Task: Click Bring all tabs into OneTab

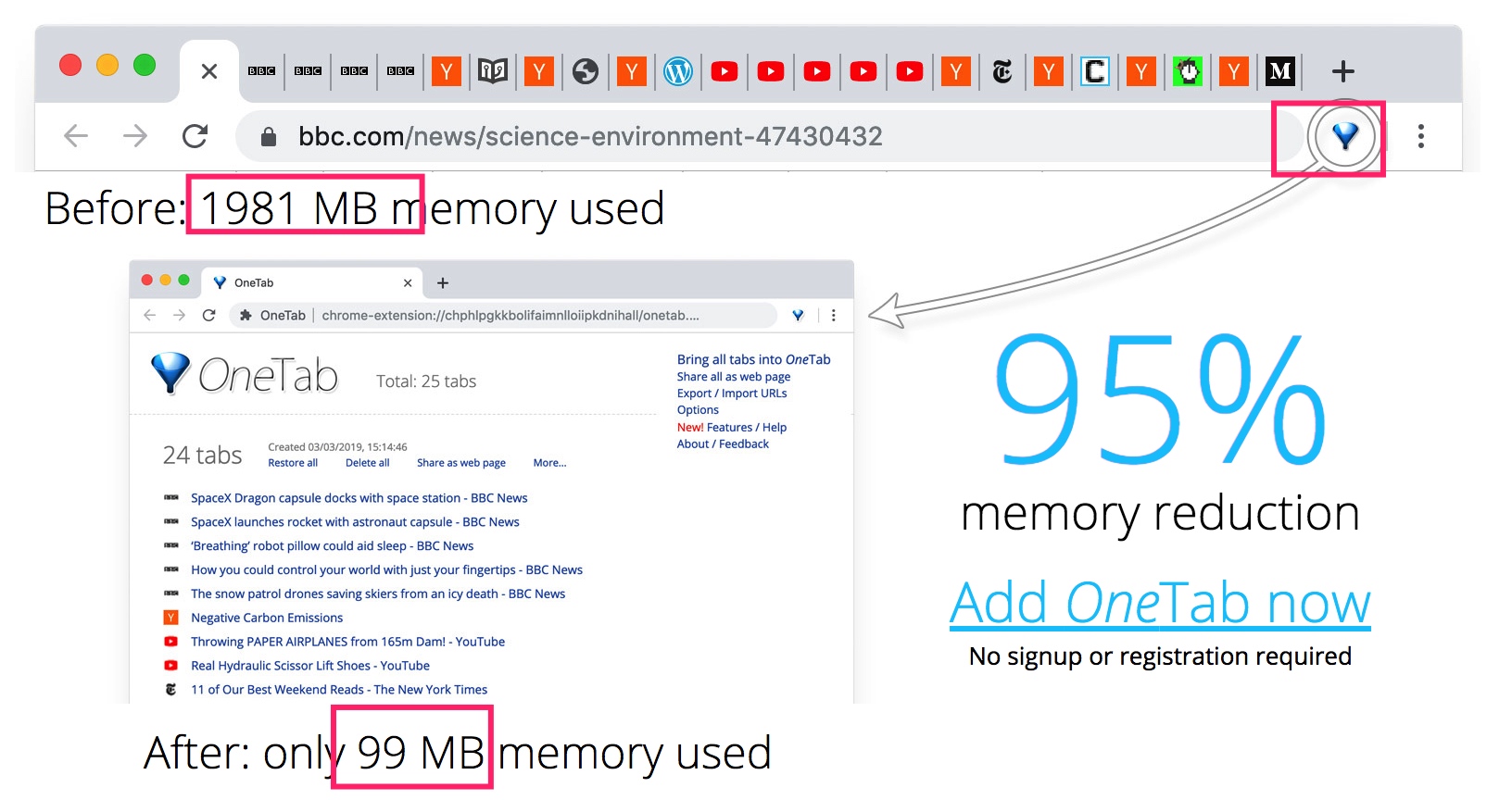Action: 753,359
